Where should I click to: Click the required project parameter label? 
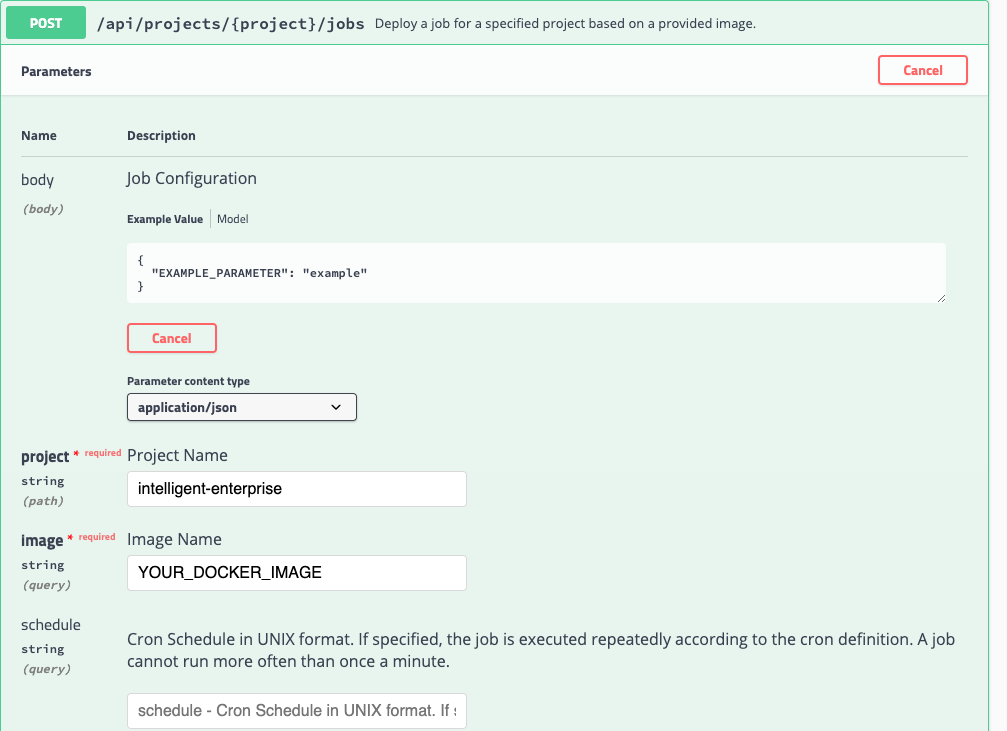click(45, 457)
